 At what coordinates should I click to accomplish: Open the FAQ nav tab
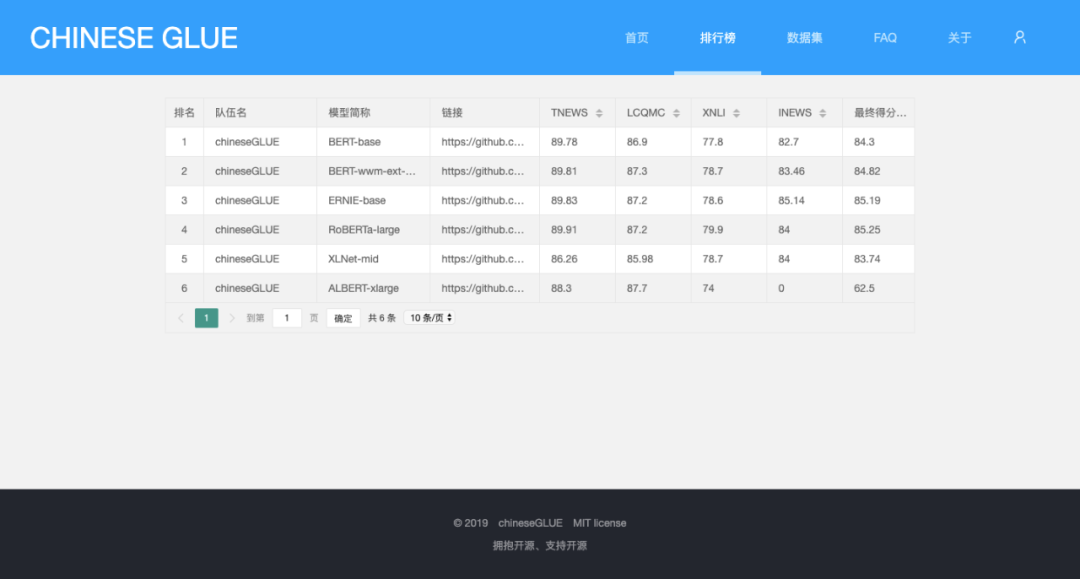(x=885, y=38)
